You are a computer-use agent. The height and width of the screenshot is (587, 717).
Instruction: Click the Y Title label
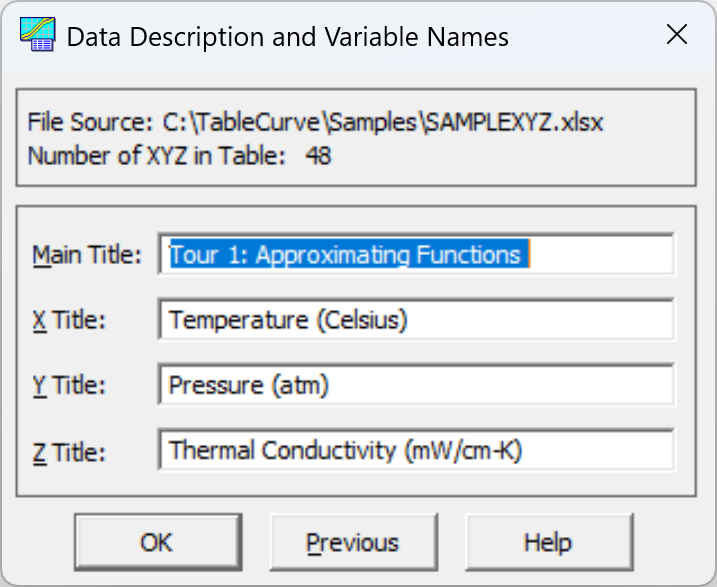point(69,385)
